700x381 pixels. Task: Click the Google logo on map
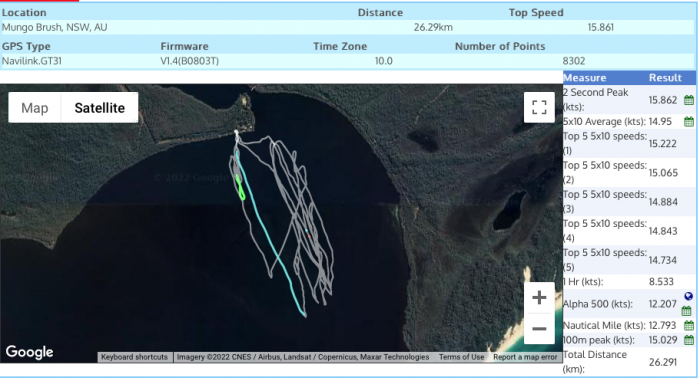pyautogui.click(x=29, y=352)
